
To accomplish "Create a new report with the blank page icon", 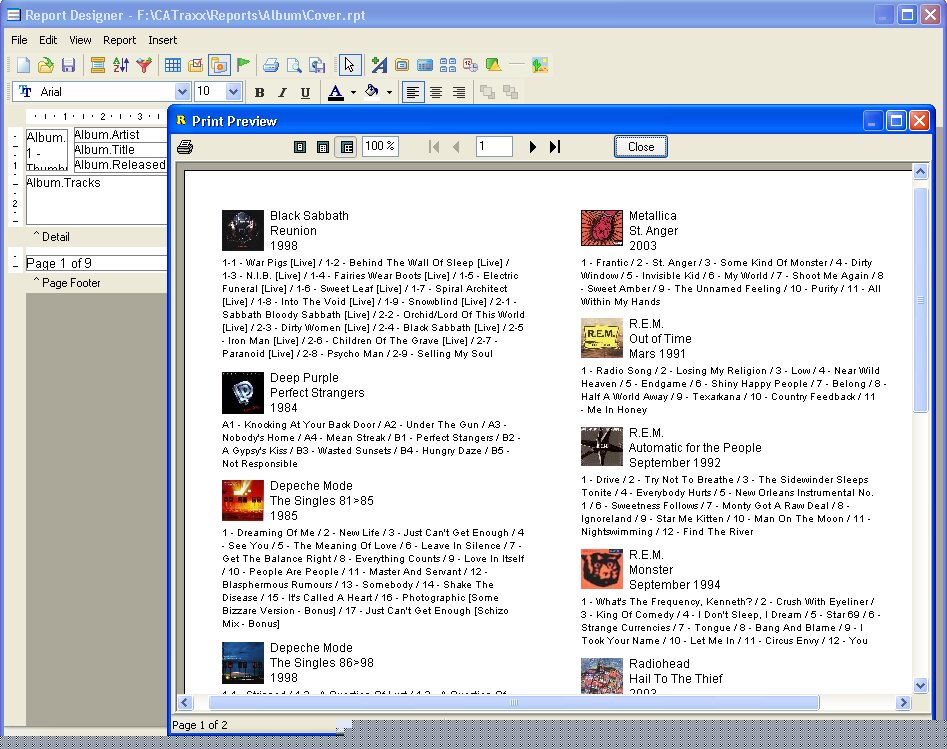I will [x=23, y=65].
